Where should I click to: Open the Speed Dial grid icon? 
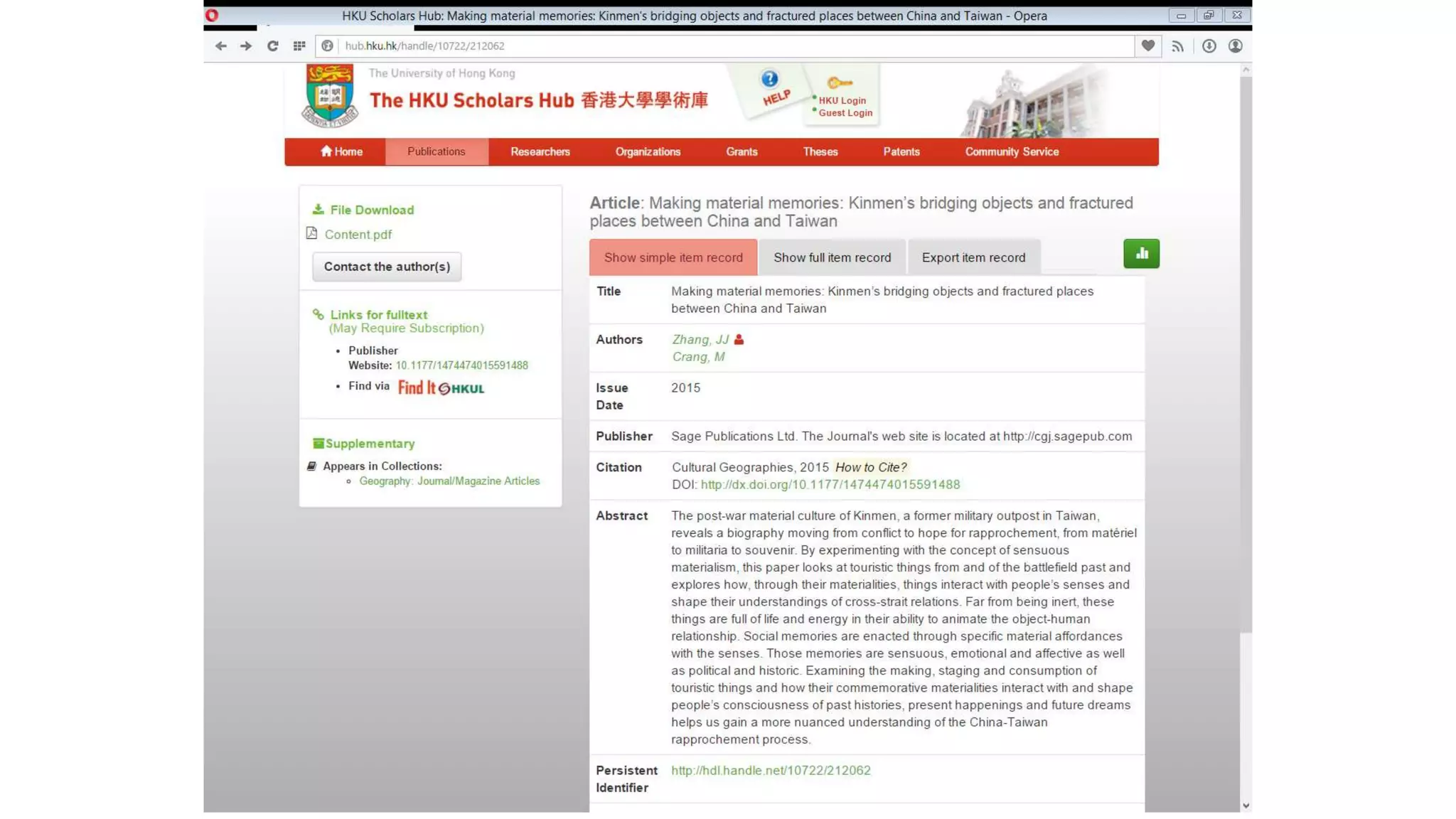coord(299,46)
